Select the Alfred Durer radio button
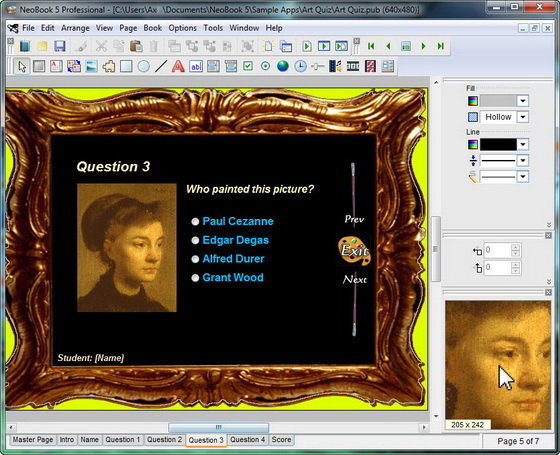Screen dimensions: 560x455 tap(195, 259)
